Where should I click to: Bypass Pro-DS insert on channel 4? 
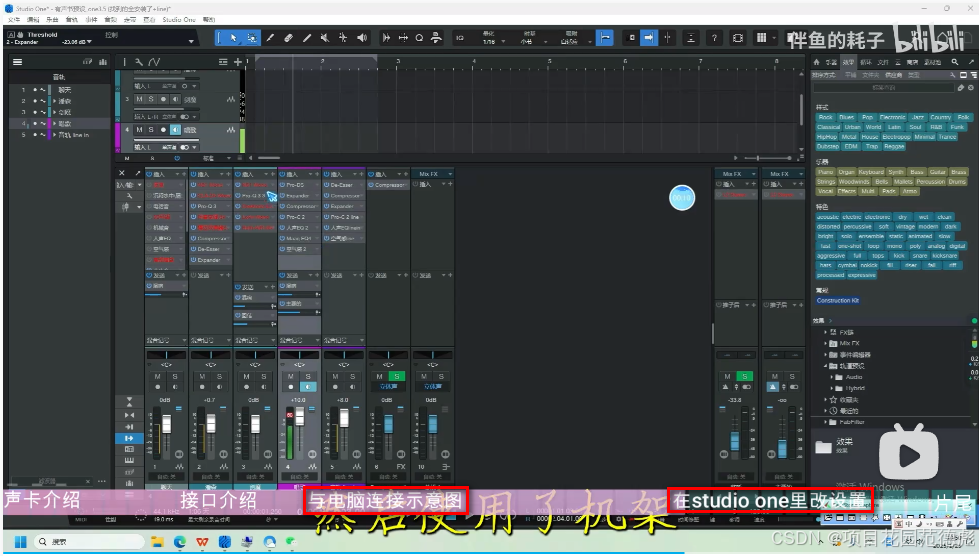coord(282,185)
